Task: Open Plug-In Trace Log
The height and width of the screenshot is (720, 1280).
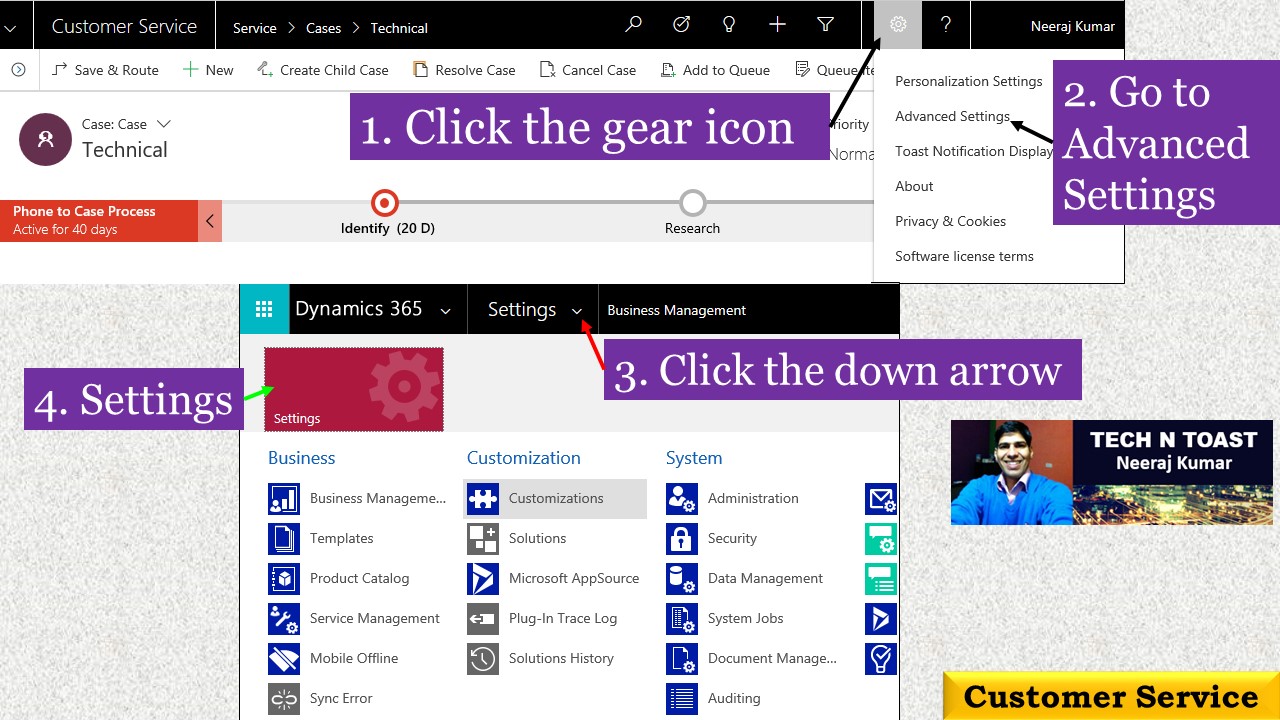Action: tap(542, 618)
